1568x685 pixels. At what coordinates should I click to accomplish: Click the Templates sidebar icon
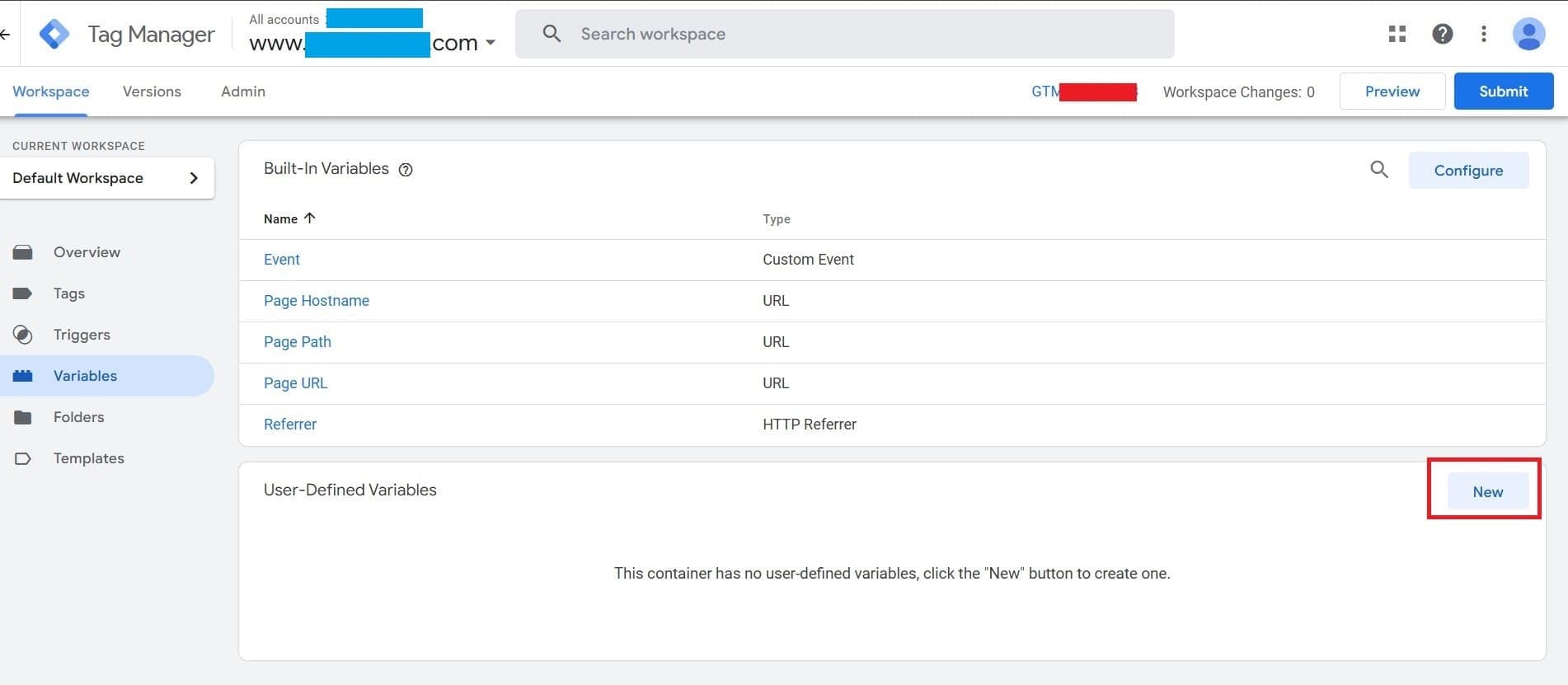pos(23,458)
